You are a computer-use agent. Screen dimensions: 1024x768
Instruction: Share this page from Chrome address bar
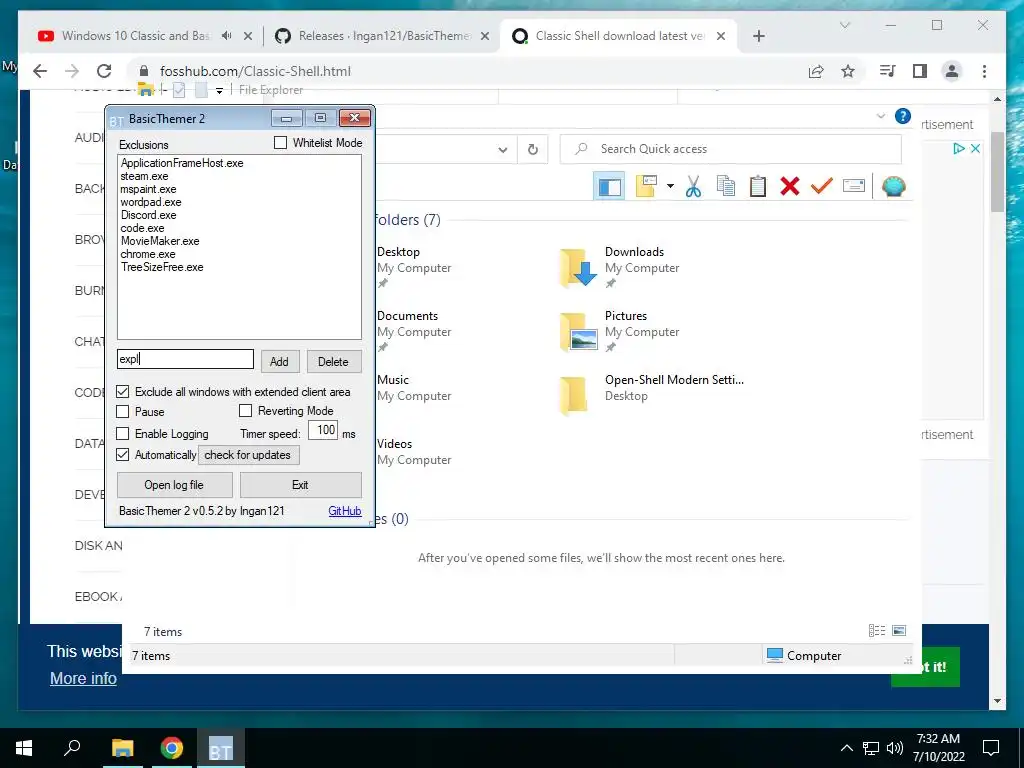[x=816, y=71]
